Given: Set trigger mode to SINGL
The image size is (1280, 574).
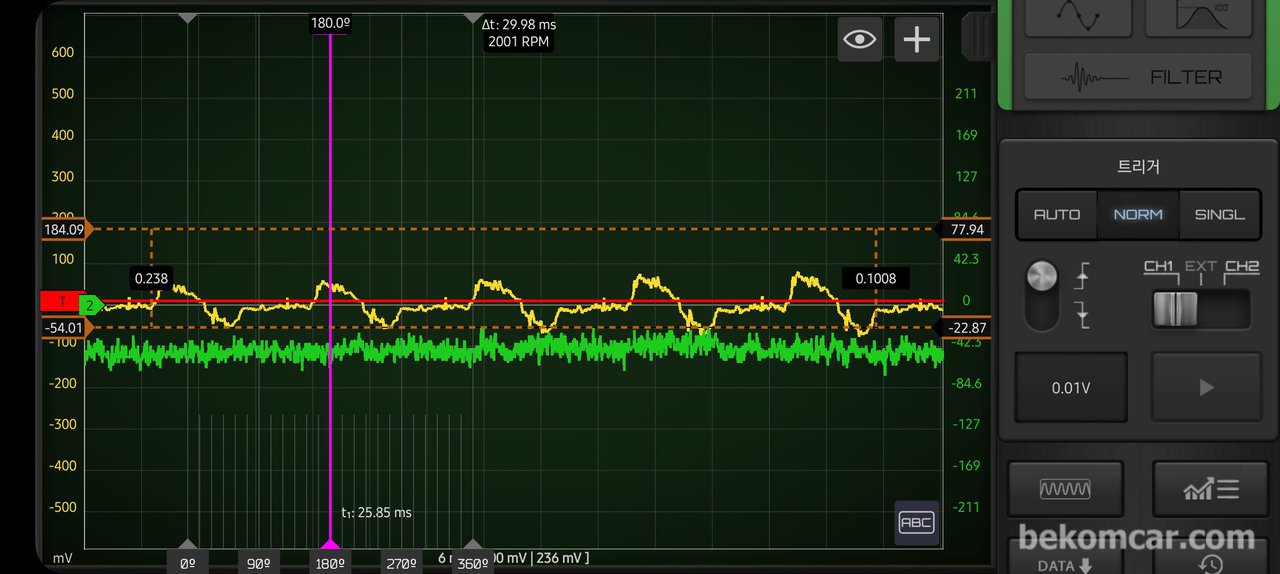Looking at the screenshot, I should (x=1220, y=214).
